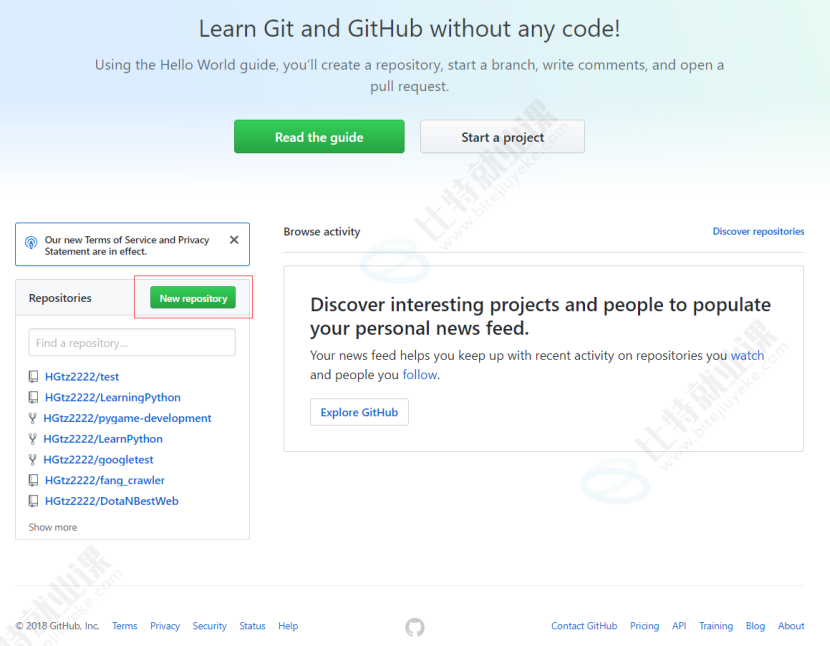This screenshot has height=646, width=830.
Task: Open HGtz2222/LearnPython repository
Action: click(x=103, y=438)
